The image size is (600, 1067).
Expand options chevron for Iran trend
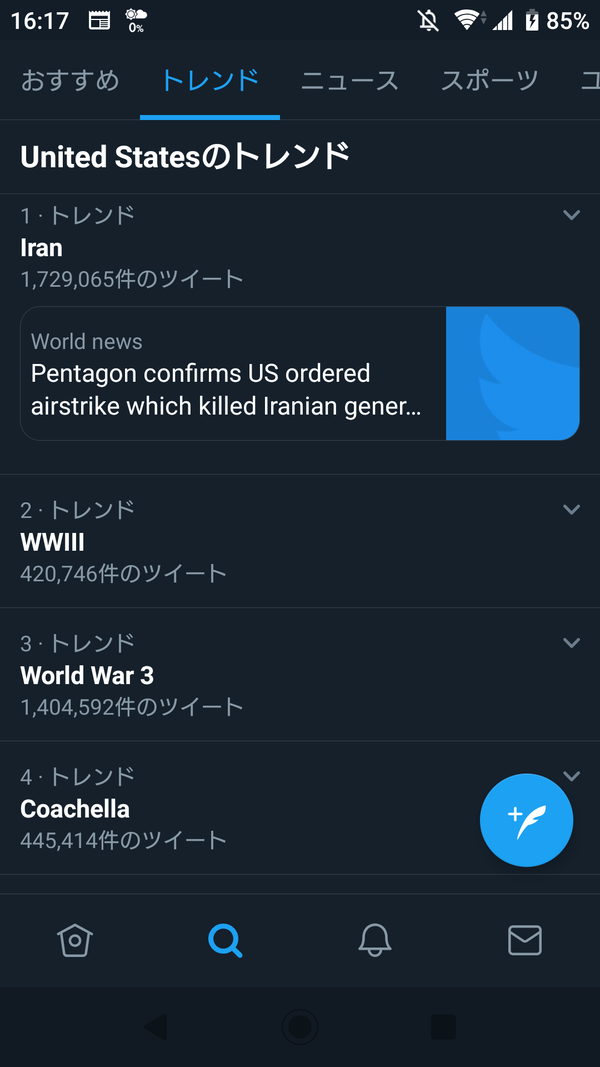(x=571, y=215)
